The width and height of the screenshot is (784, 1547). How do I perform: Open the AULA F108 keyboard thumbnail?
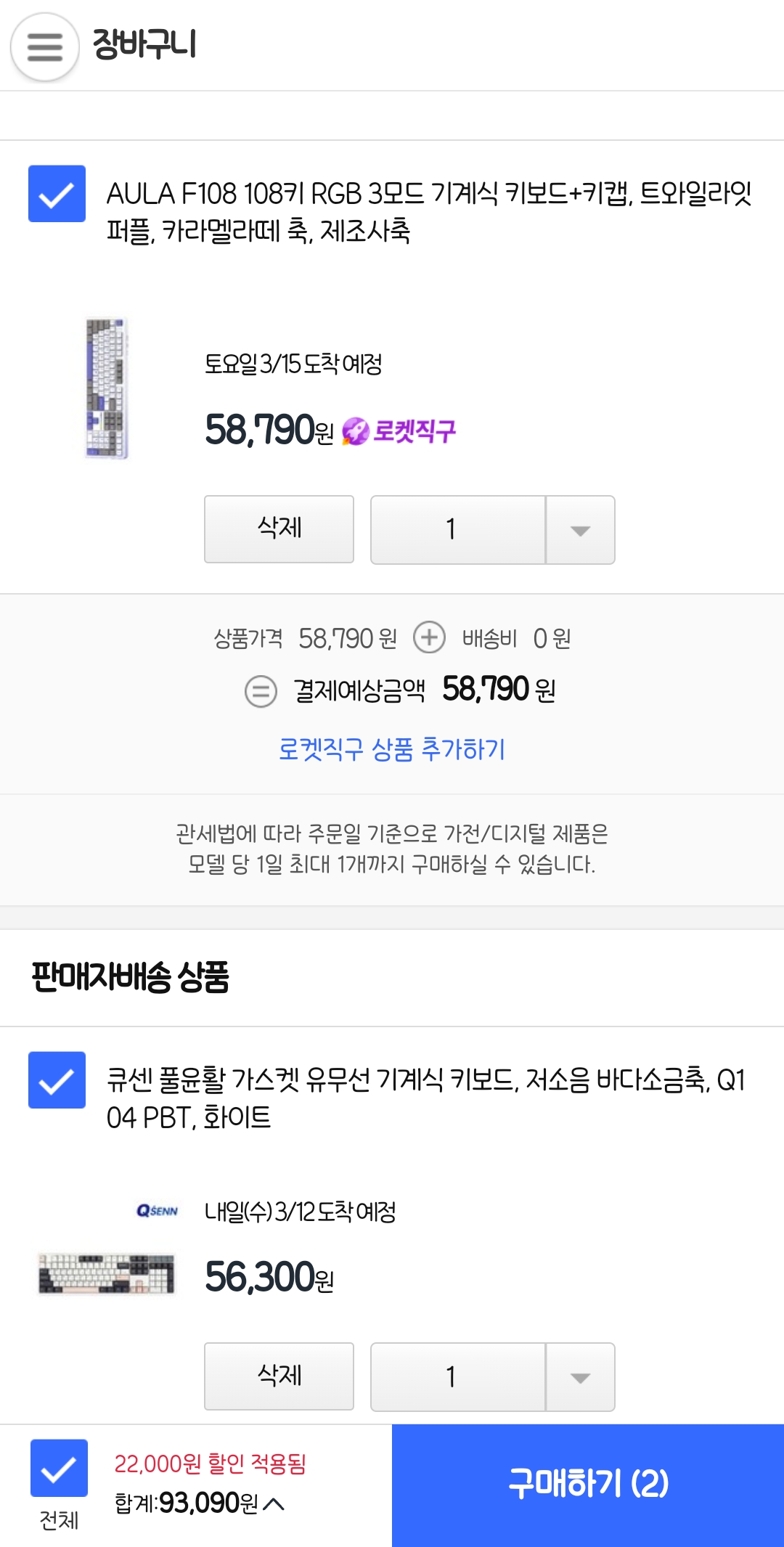[107, 388]
